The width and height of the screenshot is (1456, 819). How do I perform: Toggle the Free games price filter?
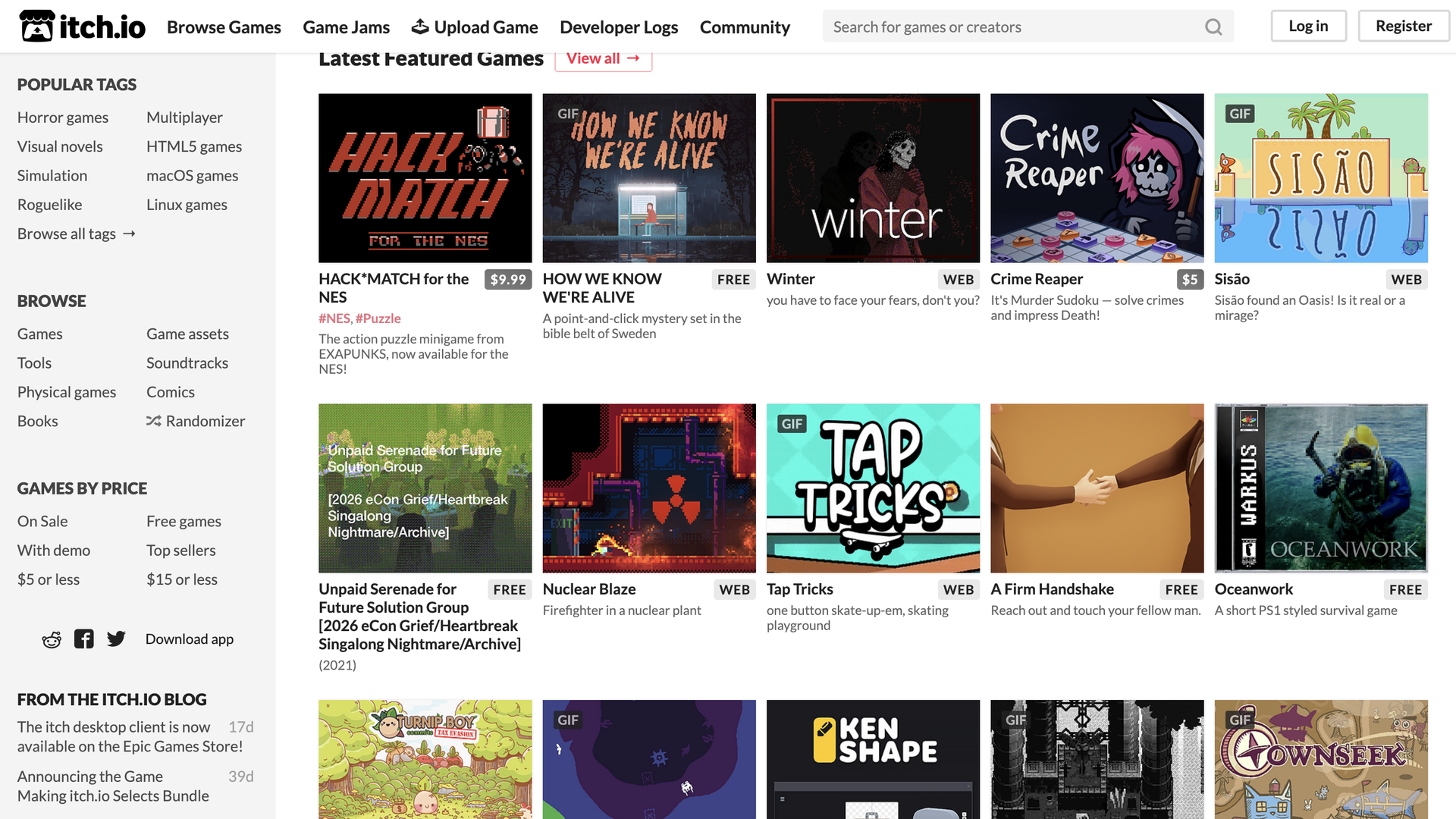[x=184, y=520]
